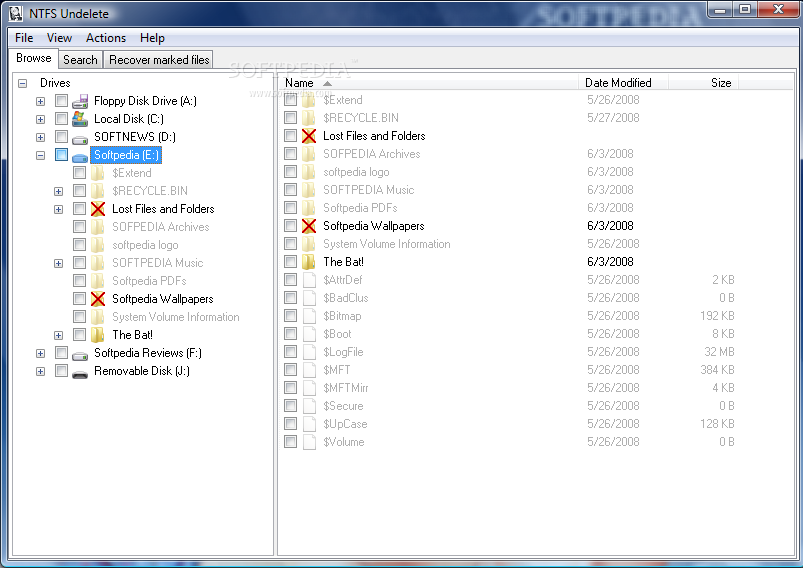Viewport: 803px width, 568px height.
Task: Expand the SOFTNEWS (D:) node
Action: pyautogui.click(x=40, y=137)
